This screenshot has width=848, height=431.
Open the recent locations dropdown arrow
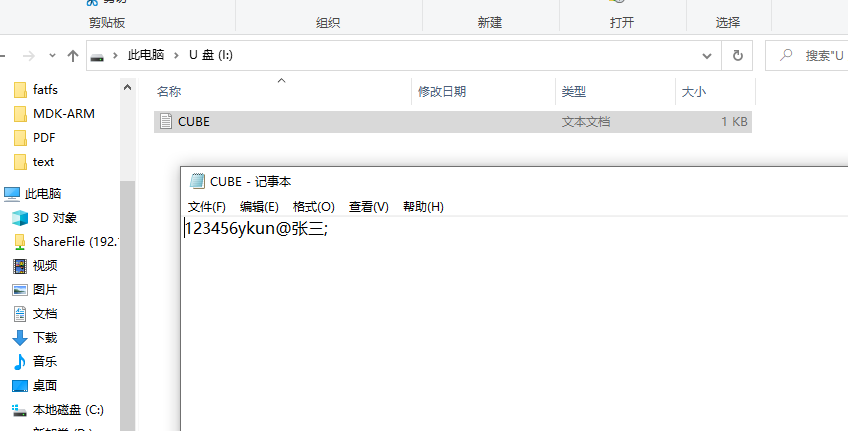pos(52,56)
